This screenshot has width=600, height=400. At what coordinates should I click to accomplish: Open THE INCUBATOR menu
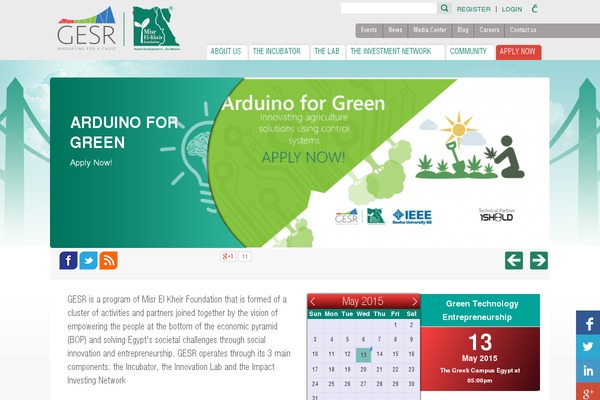[277, 51]
